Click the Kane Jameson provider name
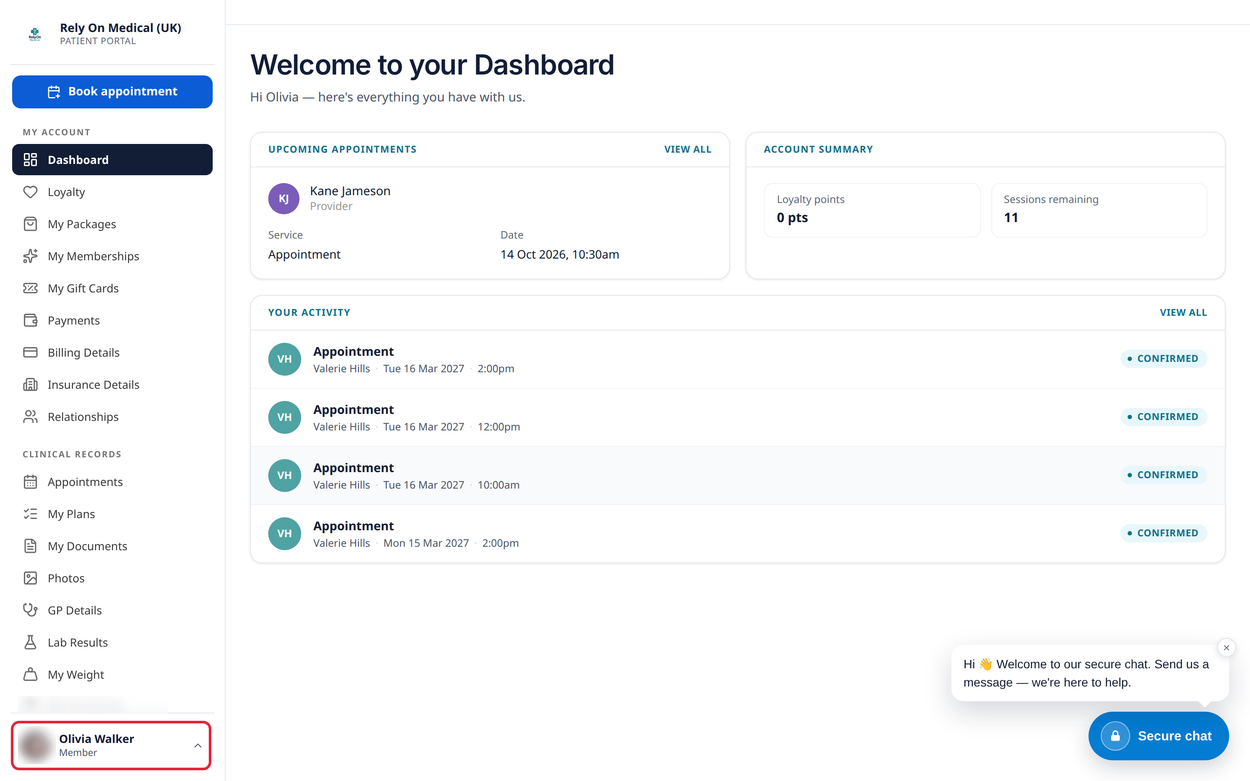This screenshot has width=1250, height=781. click(350, 191)
